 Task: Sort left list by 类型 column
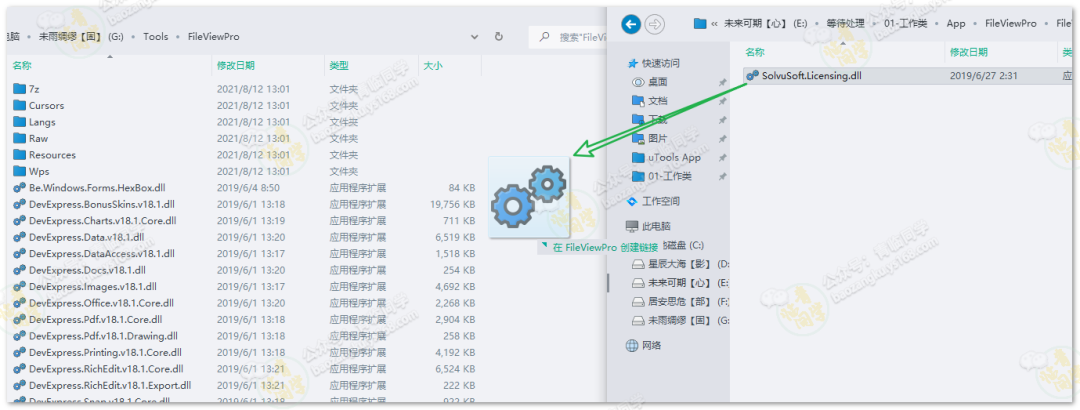coord(339,65)
